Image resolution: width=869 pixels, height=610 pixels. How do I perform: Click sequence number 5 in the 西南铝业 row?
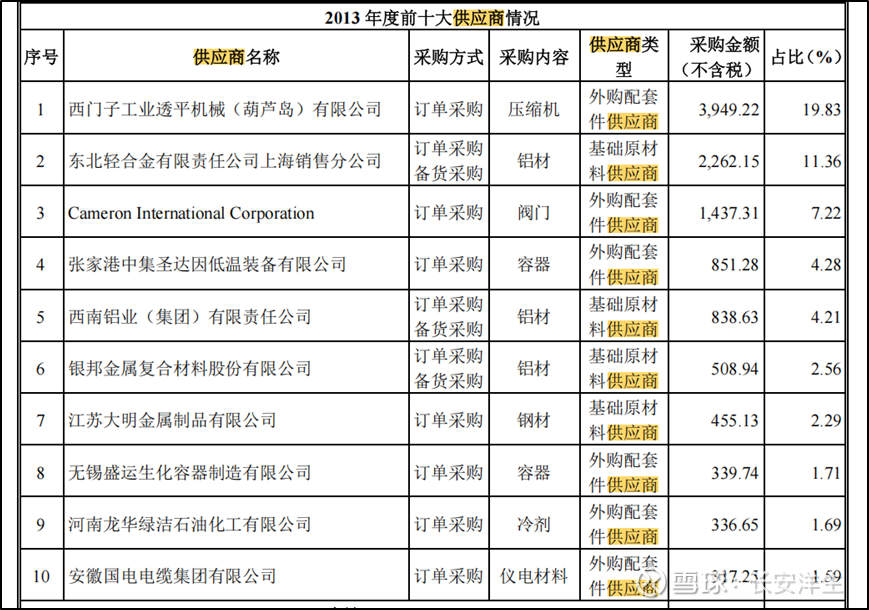pyautogui.click(x=40, y=317)
